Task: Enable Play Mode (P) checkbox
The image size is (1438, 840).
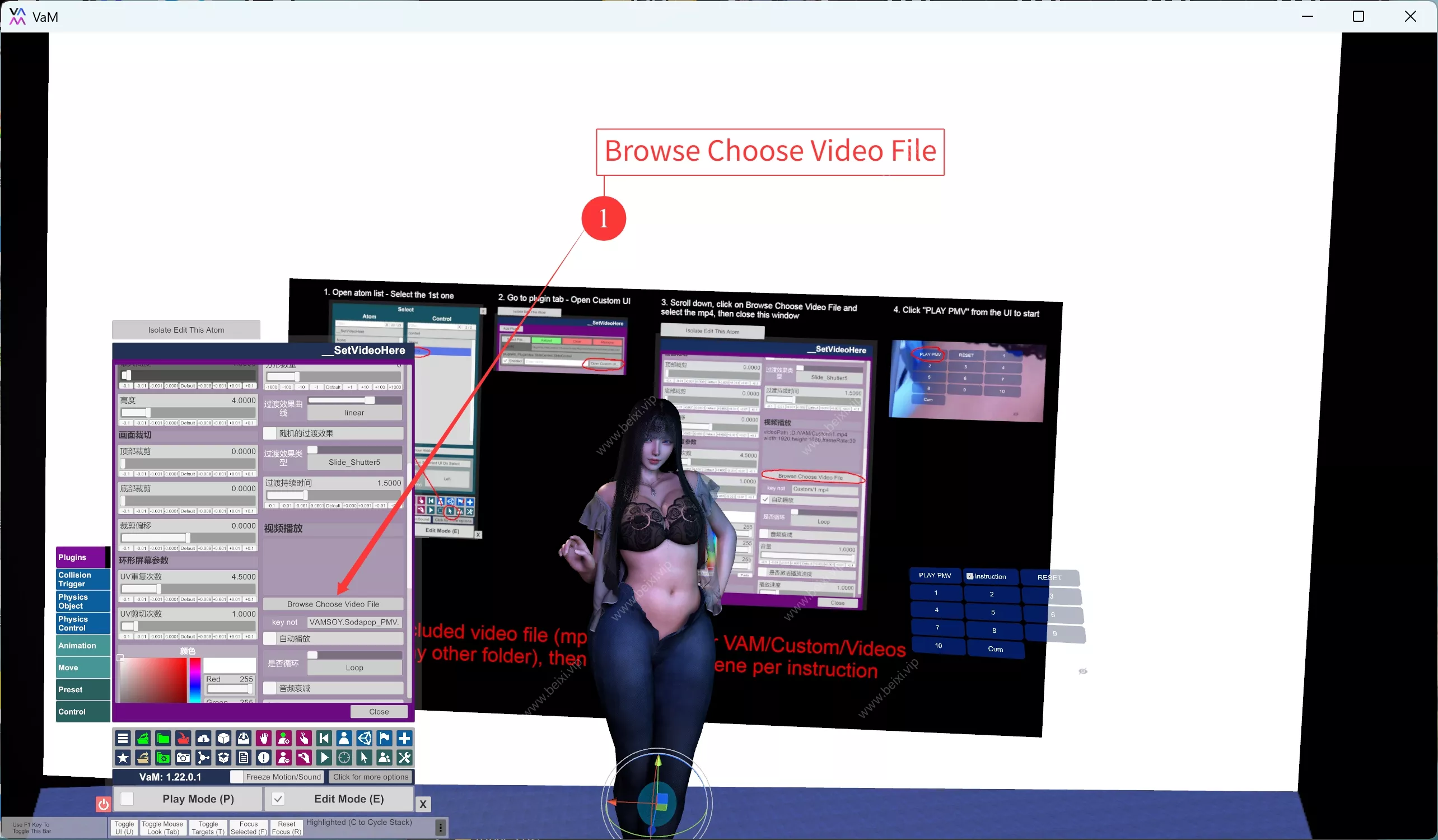Action: coord(127,799)
